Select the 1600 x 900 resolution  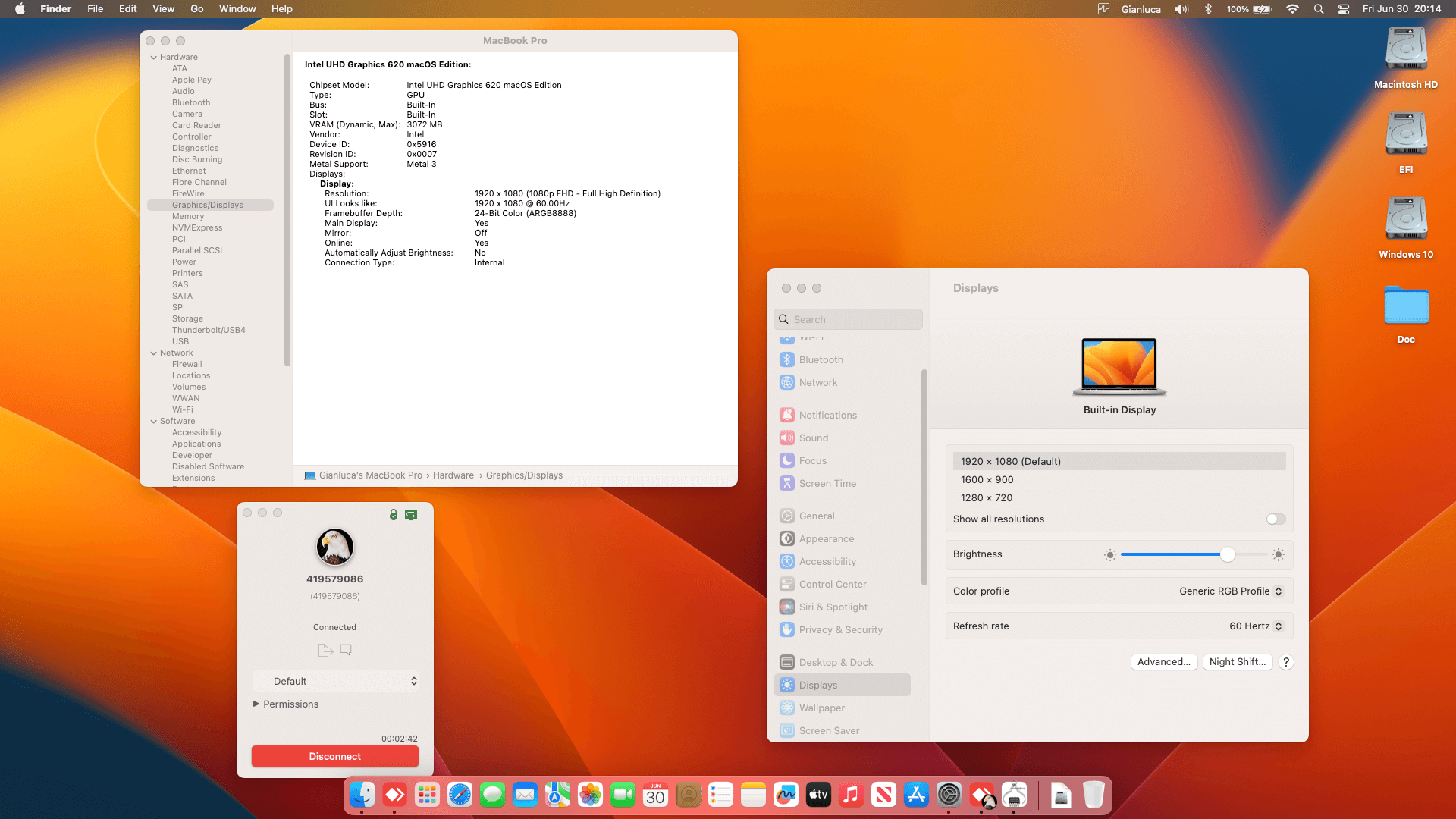987,479
